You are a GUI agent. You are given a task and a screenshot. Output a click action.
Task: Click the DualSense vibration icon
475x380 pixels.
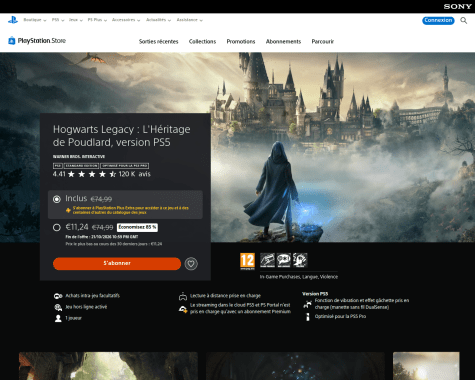307,304
